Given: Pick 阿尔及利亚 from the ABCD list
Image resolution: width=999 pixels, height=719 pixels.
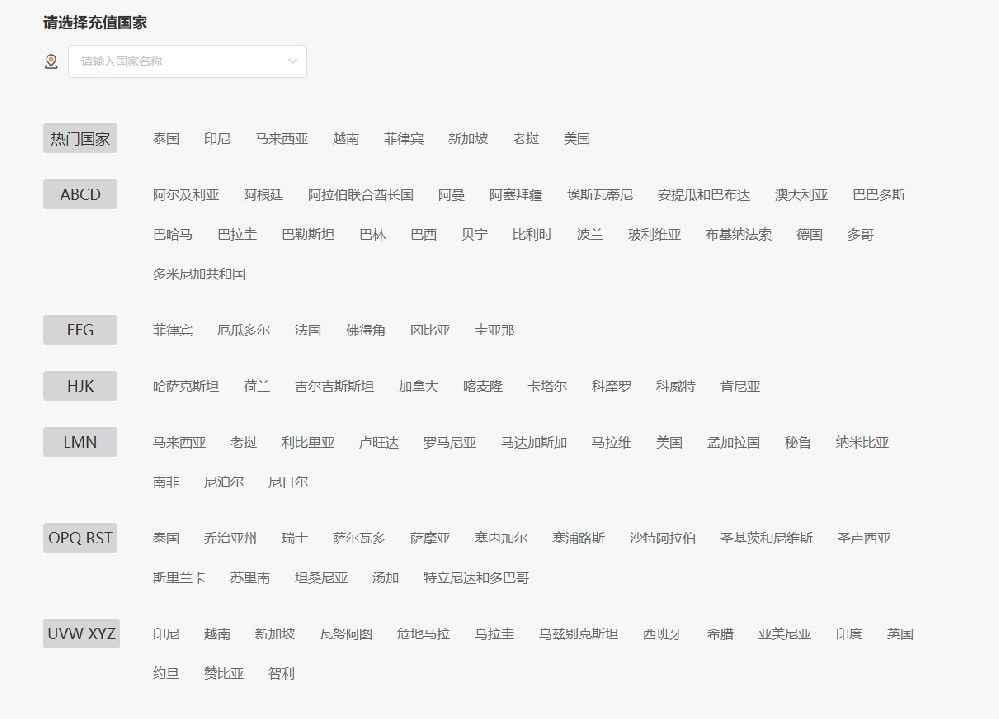Looking at the screenshot, I should [x=186, y=195].
